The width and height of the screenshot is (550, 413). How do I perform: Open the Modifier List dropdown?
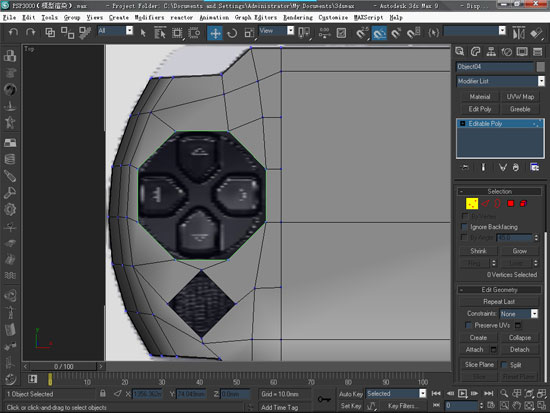click(x=501, y=81)
